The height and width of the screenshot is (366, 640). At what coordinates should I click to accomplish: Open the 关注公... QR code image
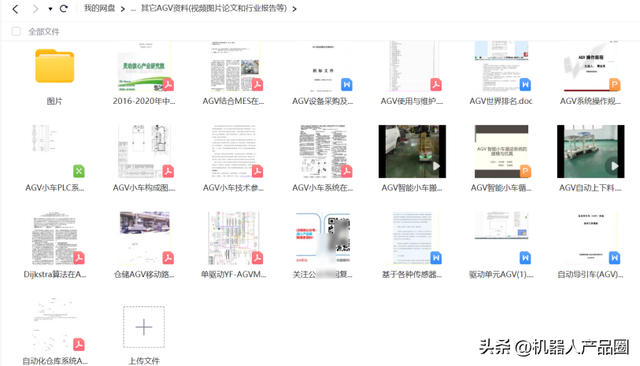323,238
